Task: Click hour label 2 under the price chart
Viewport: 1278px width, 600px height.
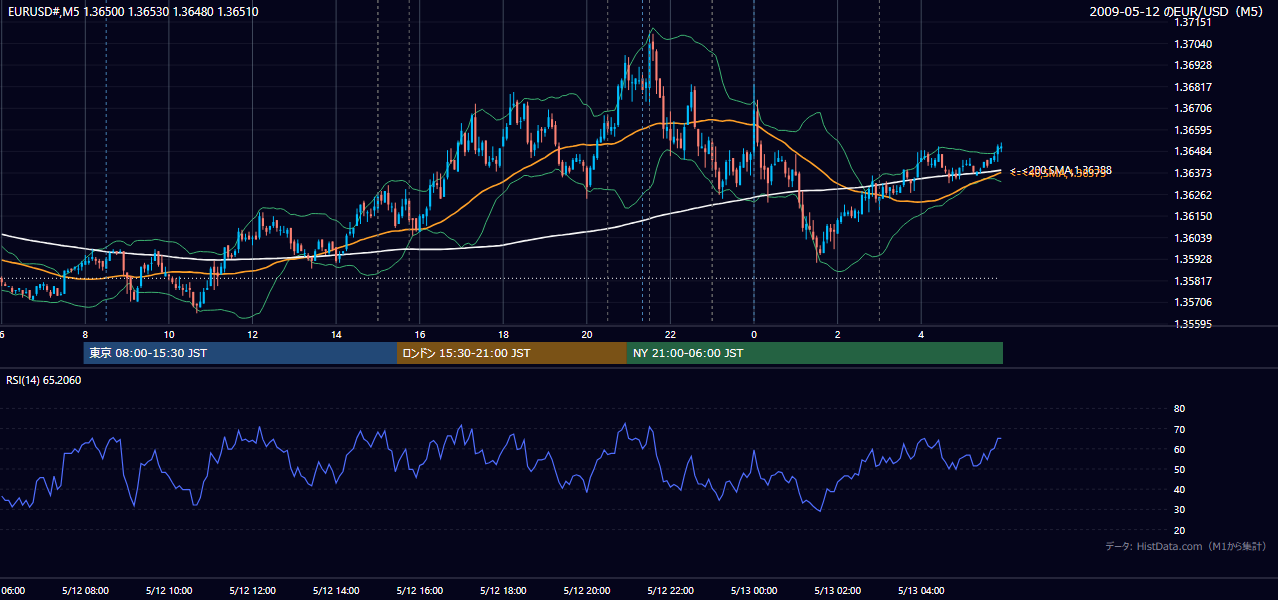Action: coord(838,335)
